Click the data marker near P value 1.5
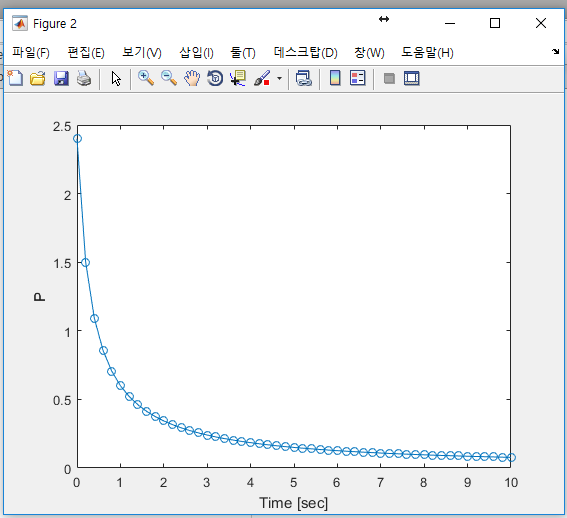This screenshot has height=518, width=567. tap(85, 263)
